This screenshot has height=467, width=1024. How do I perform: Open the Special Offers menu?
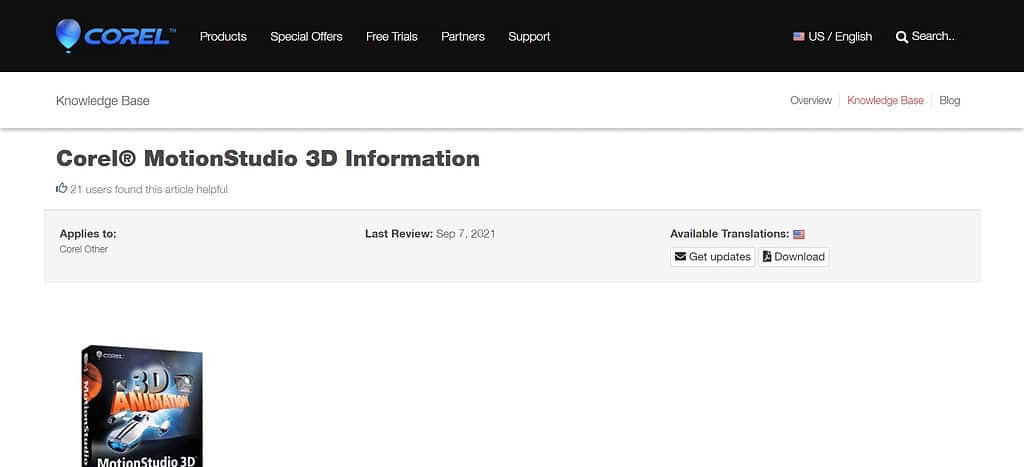click(306, 37)
